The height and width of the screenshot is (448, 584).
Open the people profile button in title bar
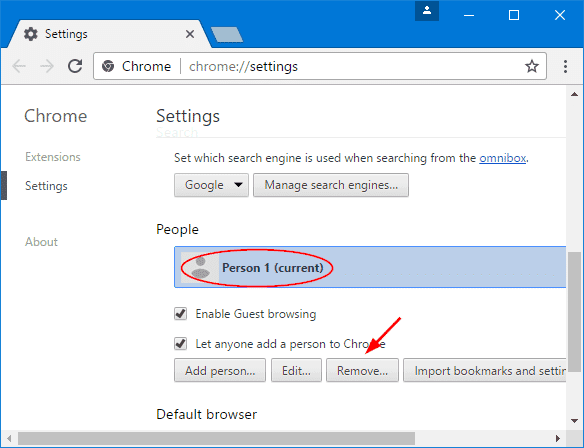[x=427, y=11]
